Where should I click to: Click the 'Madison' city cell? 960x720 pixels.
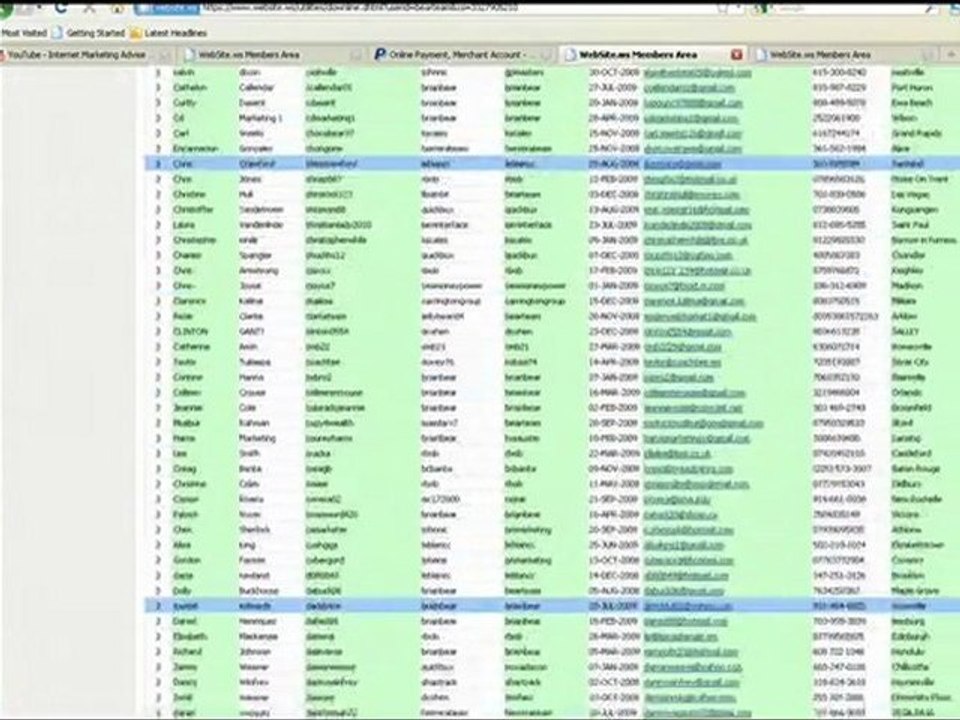click(x=907, y=286)
